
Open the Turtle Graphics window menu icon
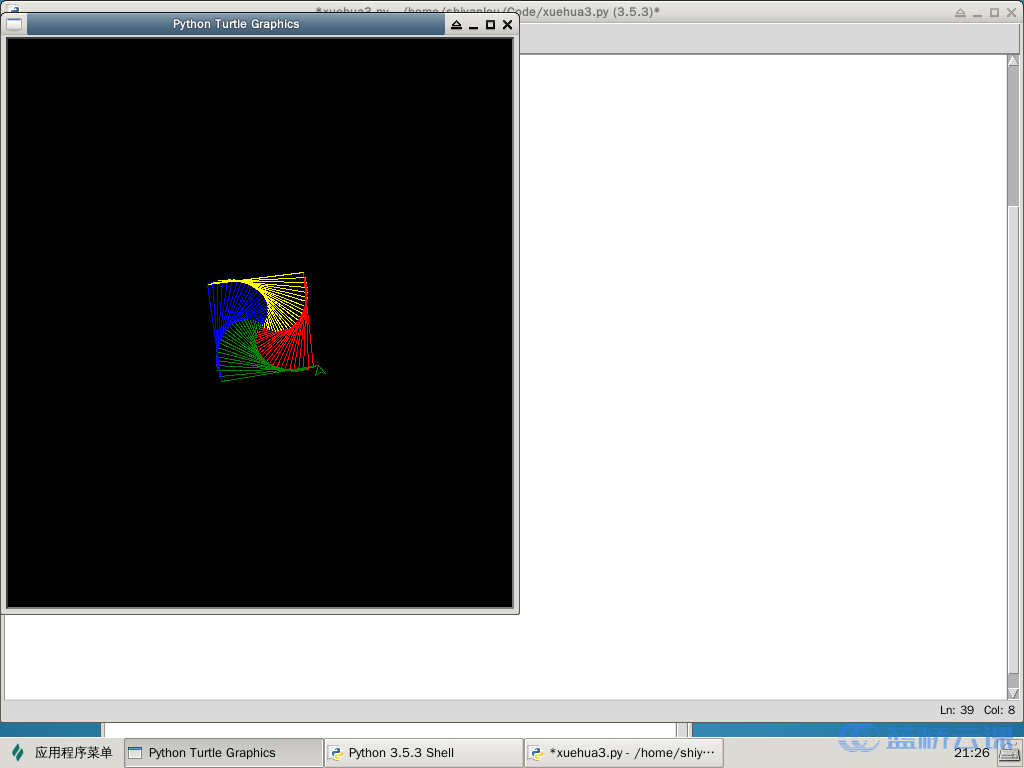(14, 24)
